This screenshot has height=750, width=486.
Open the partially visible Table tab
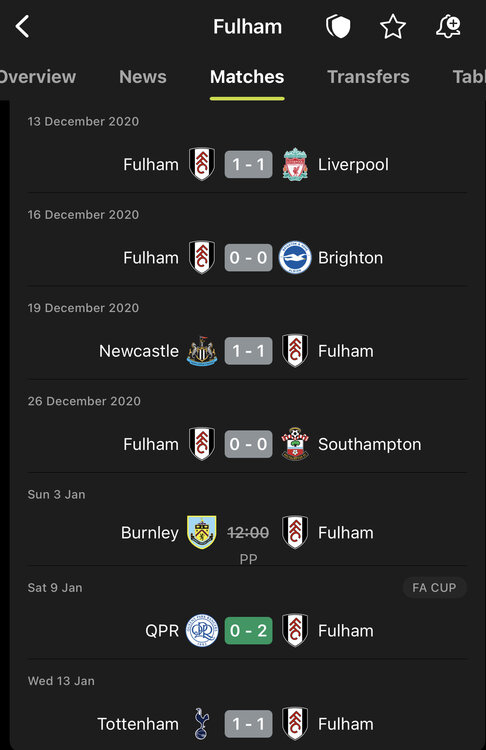pos(469,77)
